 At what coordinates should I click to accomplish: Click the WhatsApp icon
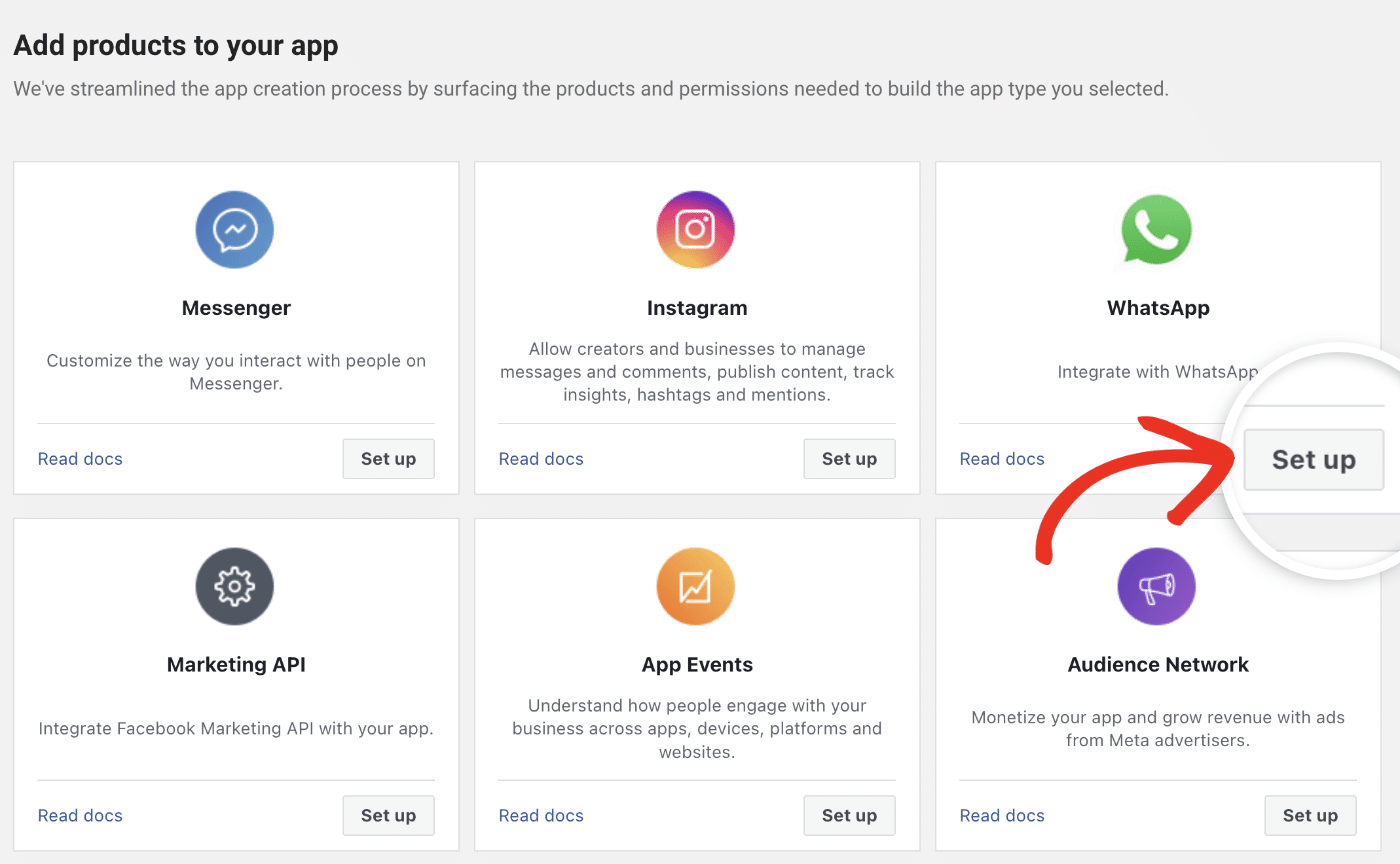click(x=1157, y=229)
